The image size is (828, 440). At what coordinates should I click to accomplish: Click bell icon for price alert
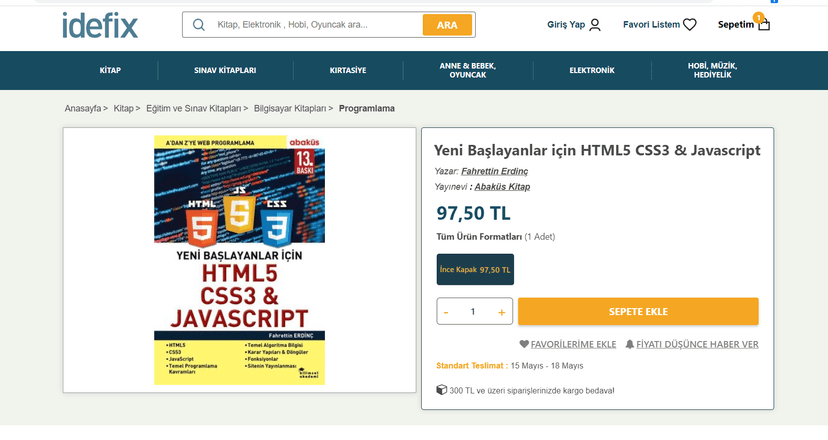click(x=629, y=344)
